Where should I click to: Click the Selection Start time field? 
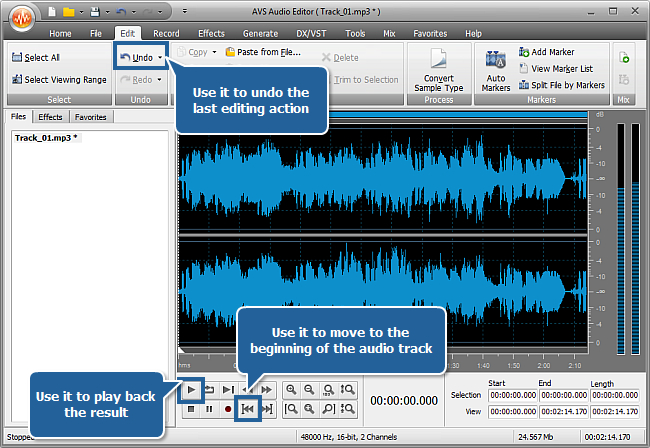pyautogui.click(x=513, y=395)
